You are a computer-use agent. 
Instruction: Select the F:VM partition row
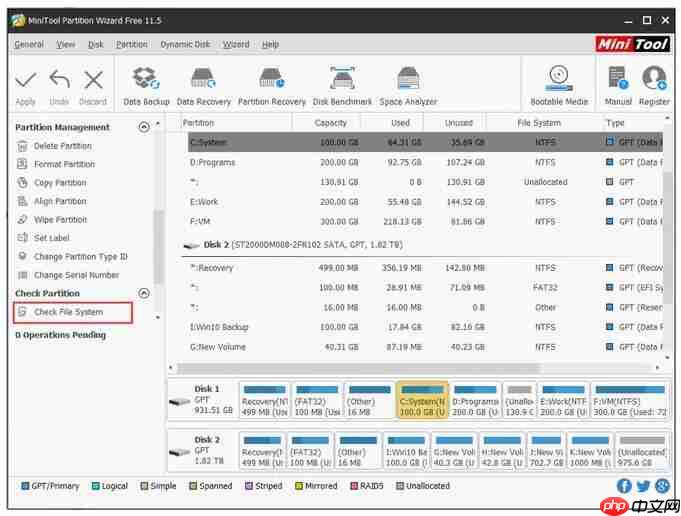tap(425, 222)
